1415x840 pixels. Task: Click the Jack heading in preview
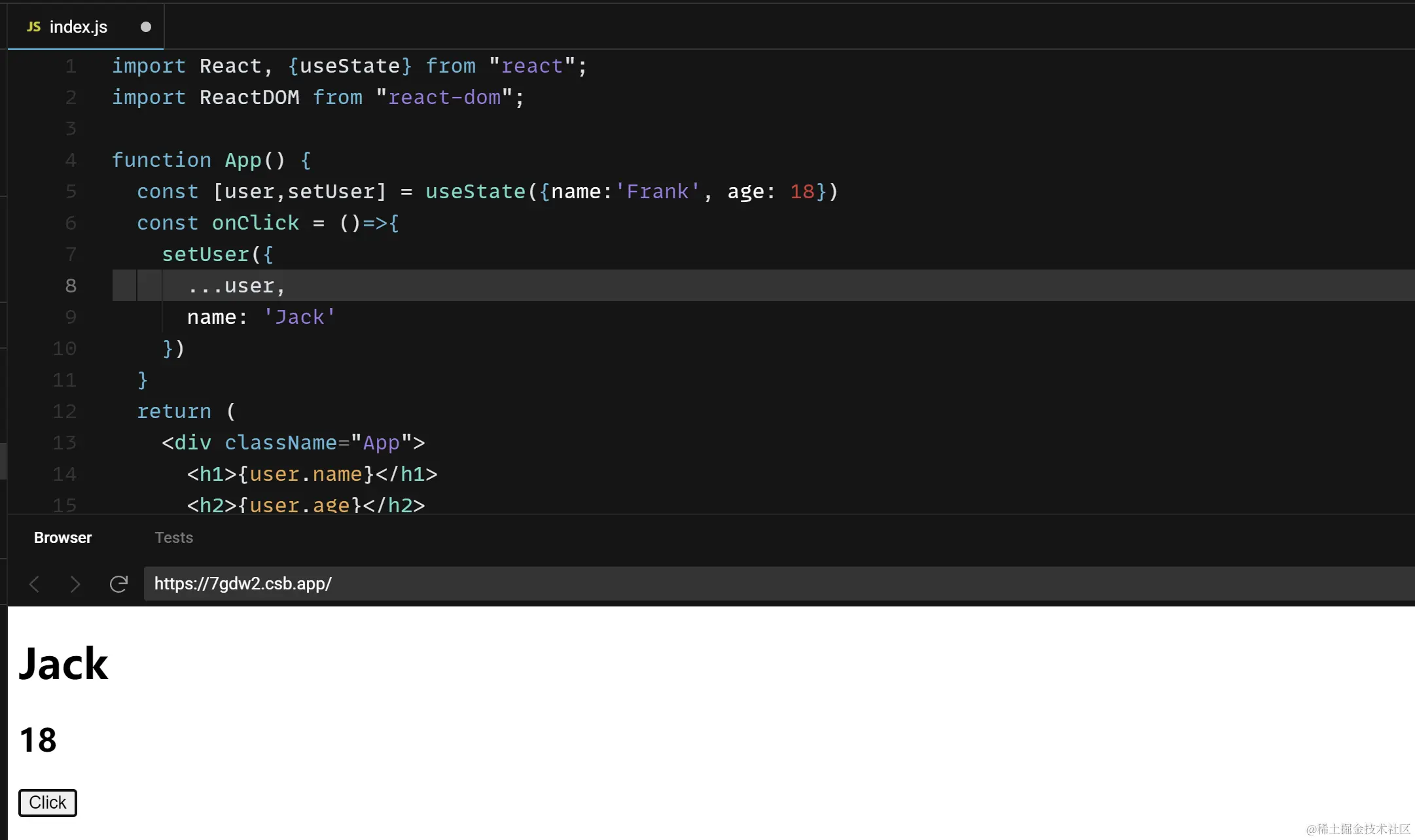pyautogui.click(x=63, y=664)
